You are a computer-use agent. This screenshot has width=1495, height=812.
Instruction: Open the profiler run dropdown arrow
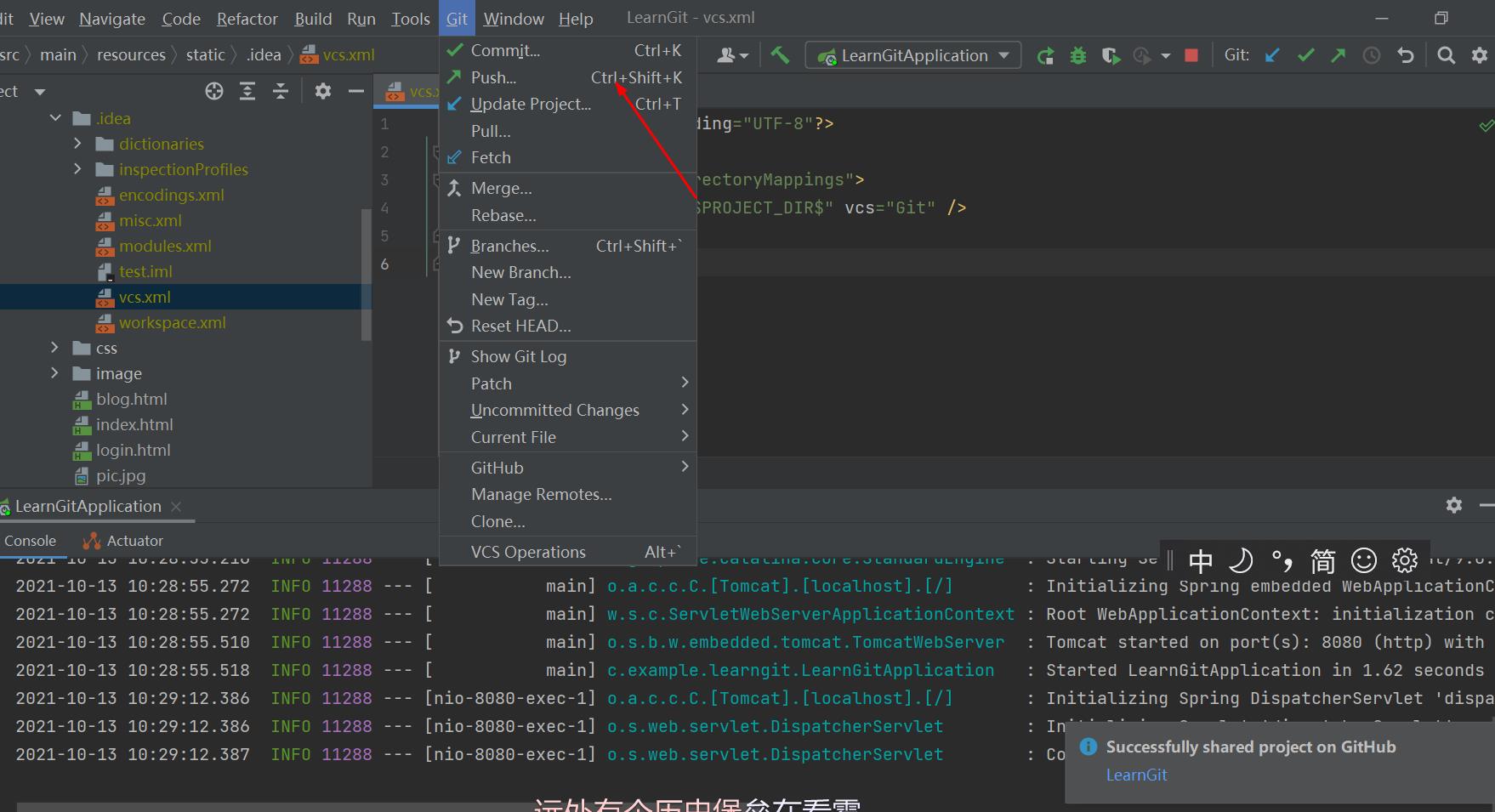1166,56
